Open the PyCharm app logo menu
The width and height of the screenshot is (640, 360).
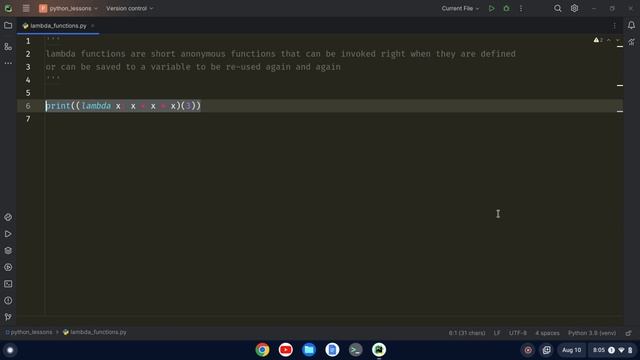tap(8, 8)
